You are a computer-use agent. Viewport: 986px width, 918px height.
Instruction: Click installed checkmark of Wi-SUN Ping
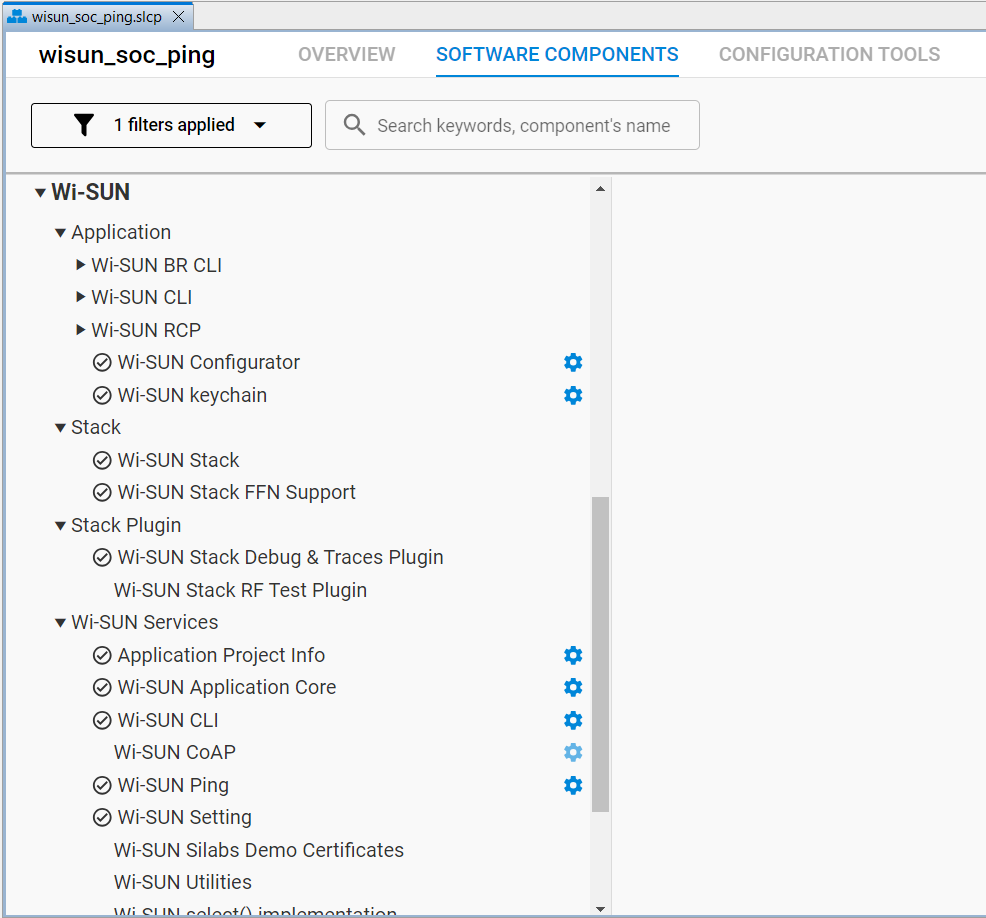tap(102, 785)
